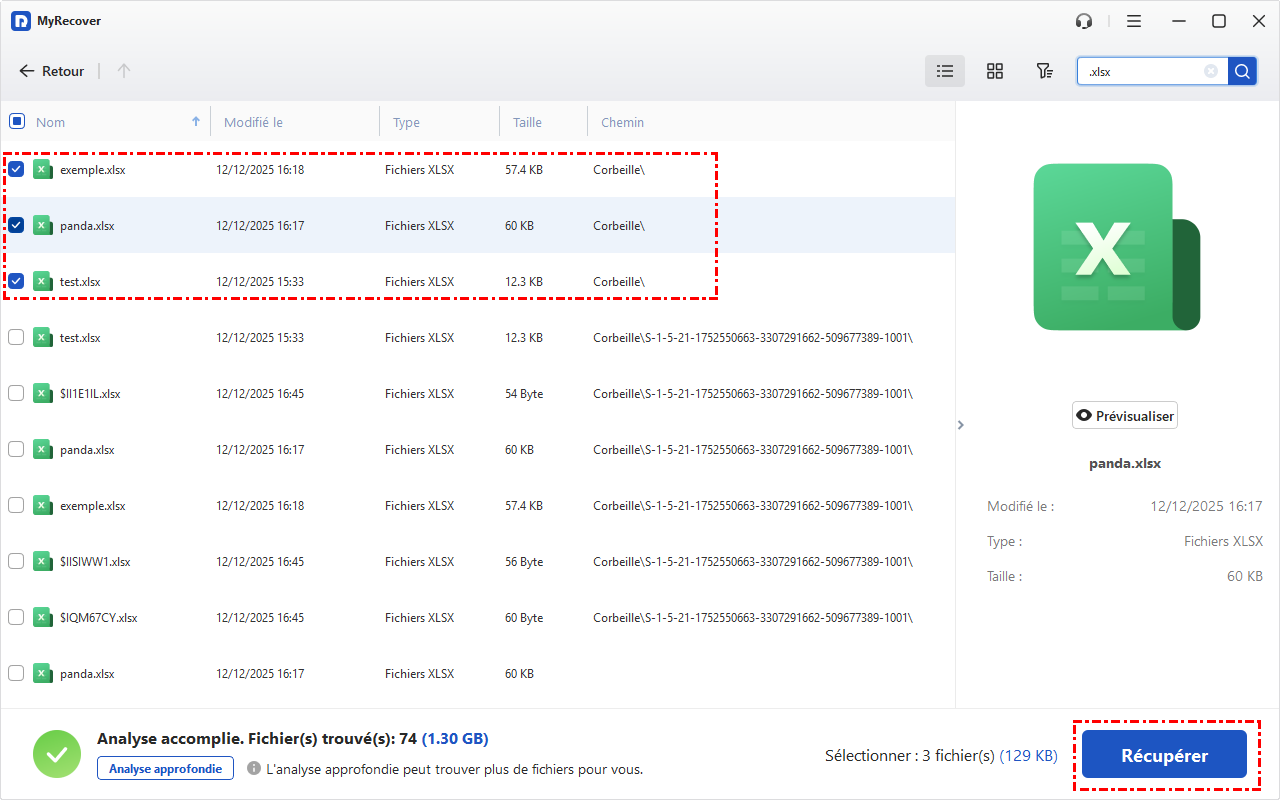Image resolution: width=1280 pixels, height=800 pixels.
Task: Collapse the preview panel with the chevron
Action: (961, 425)
